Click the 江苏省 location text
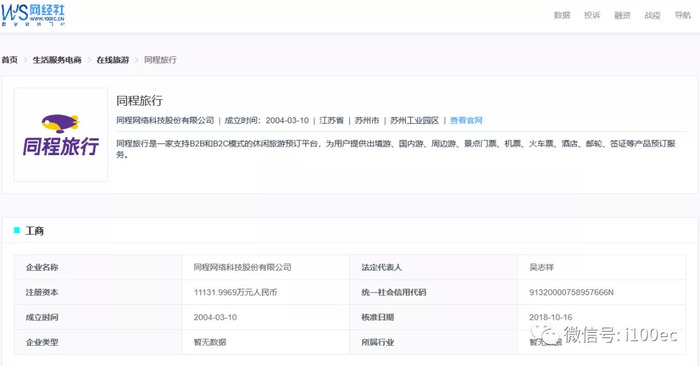This screenshot has height=366, width=700. 331,121
